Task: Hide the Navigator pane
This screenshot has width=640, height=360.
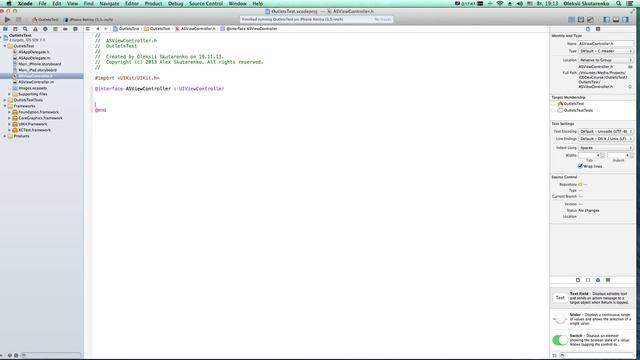Action: coord(607,19)
